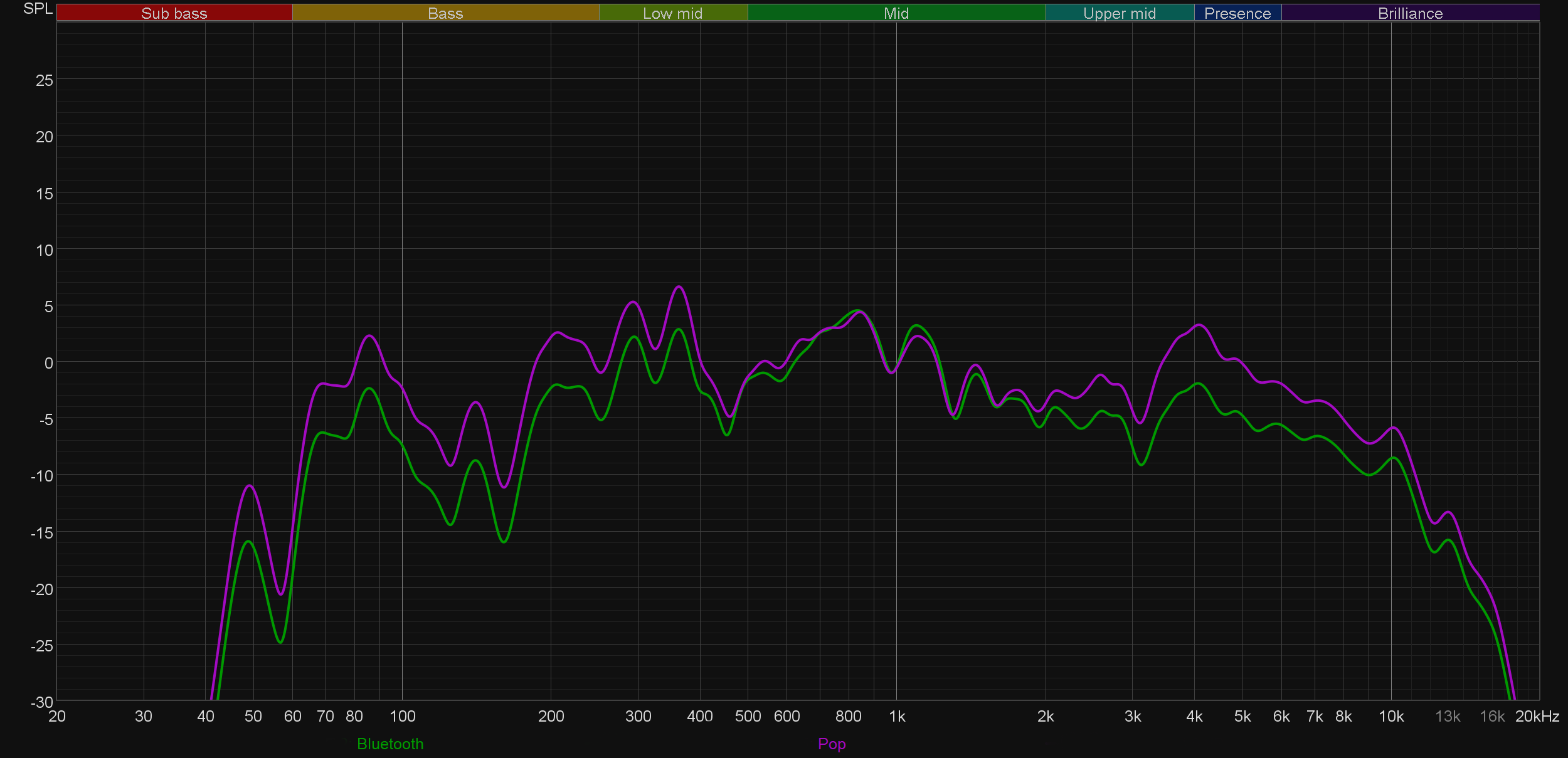Image resolution: width=1568 pixels, height=758 pixels.
Task: Click the -30 dB label on SPL axis
Action: click(41, 702)
